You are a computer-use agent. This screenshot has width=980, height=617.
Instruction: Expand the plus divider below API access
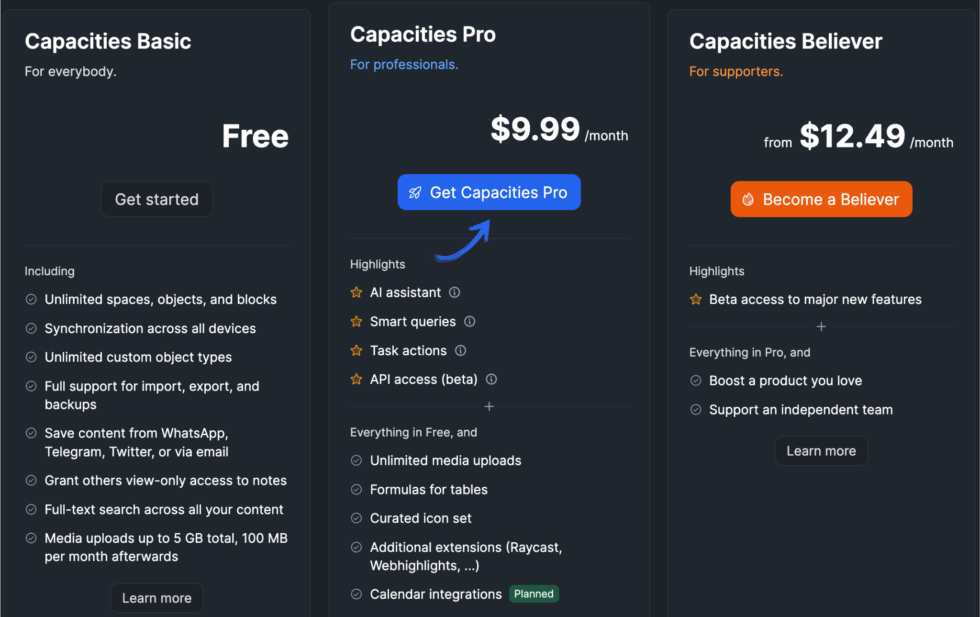point(489,407)
